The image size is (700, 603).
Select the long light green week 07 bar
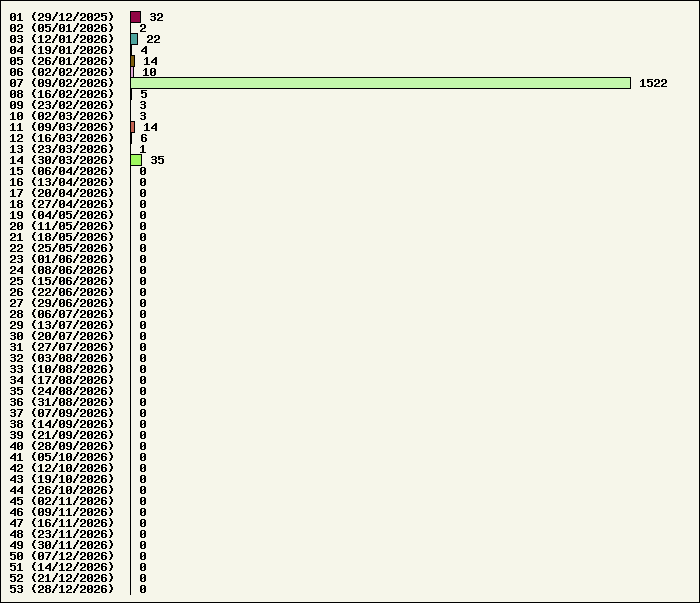coord(380,83)
